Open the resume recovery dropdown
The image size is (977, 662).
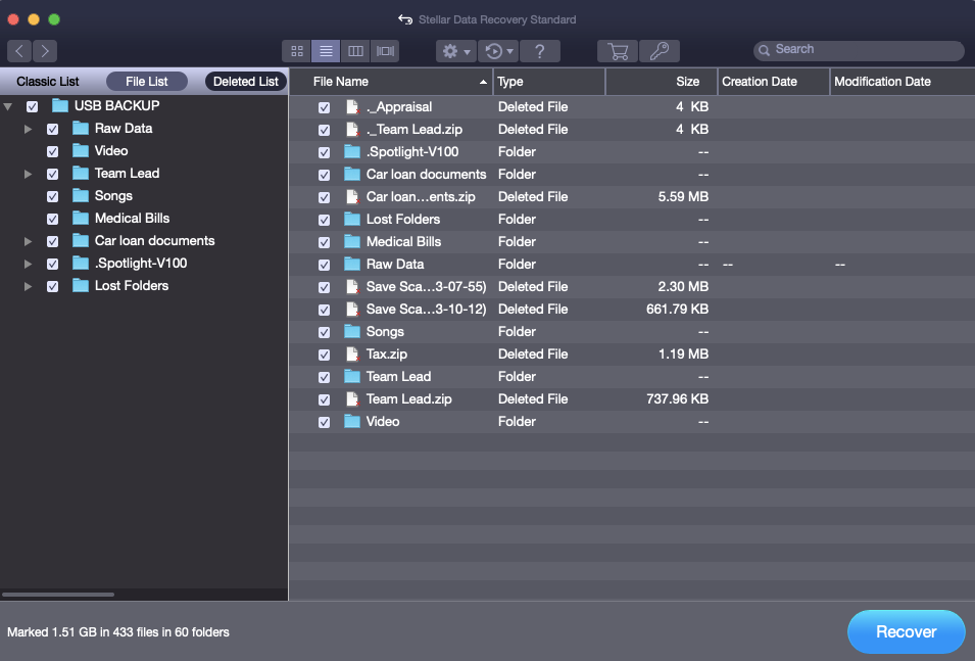click(x=497, y=50)
